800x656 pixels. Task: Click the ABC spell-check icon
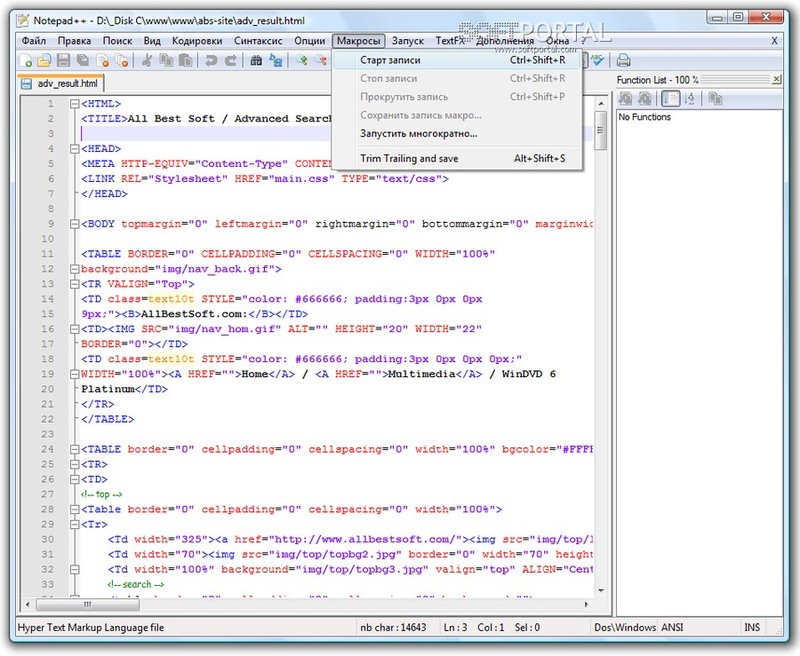click(597, 61)
